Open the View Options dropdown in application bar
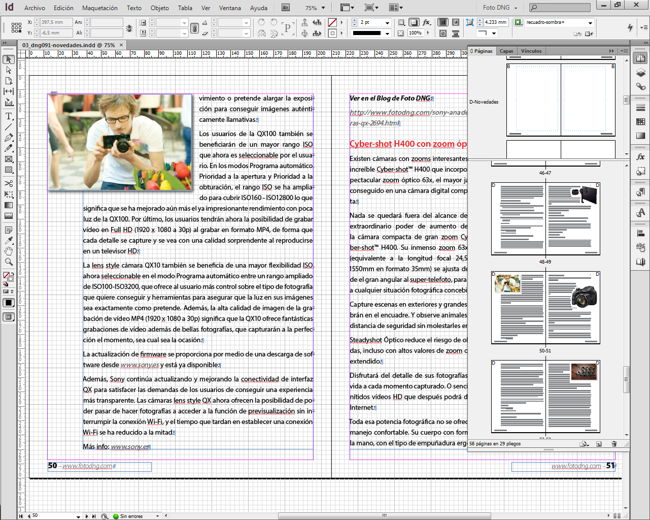650x520 pixels. (x=347, y=7)
